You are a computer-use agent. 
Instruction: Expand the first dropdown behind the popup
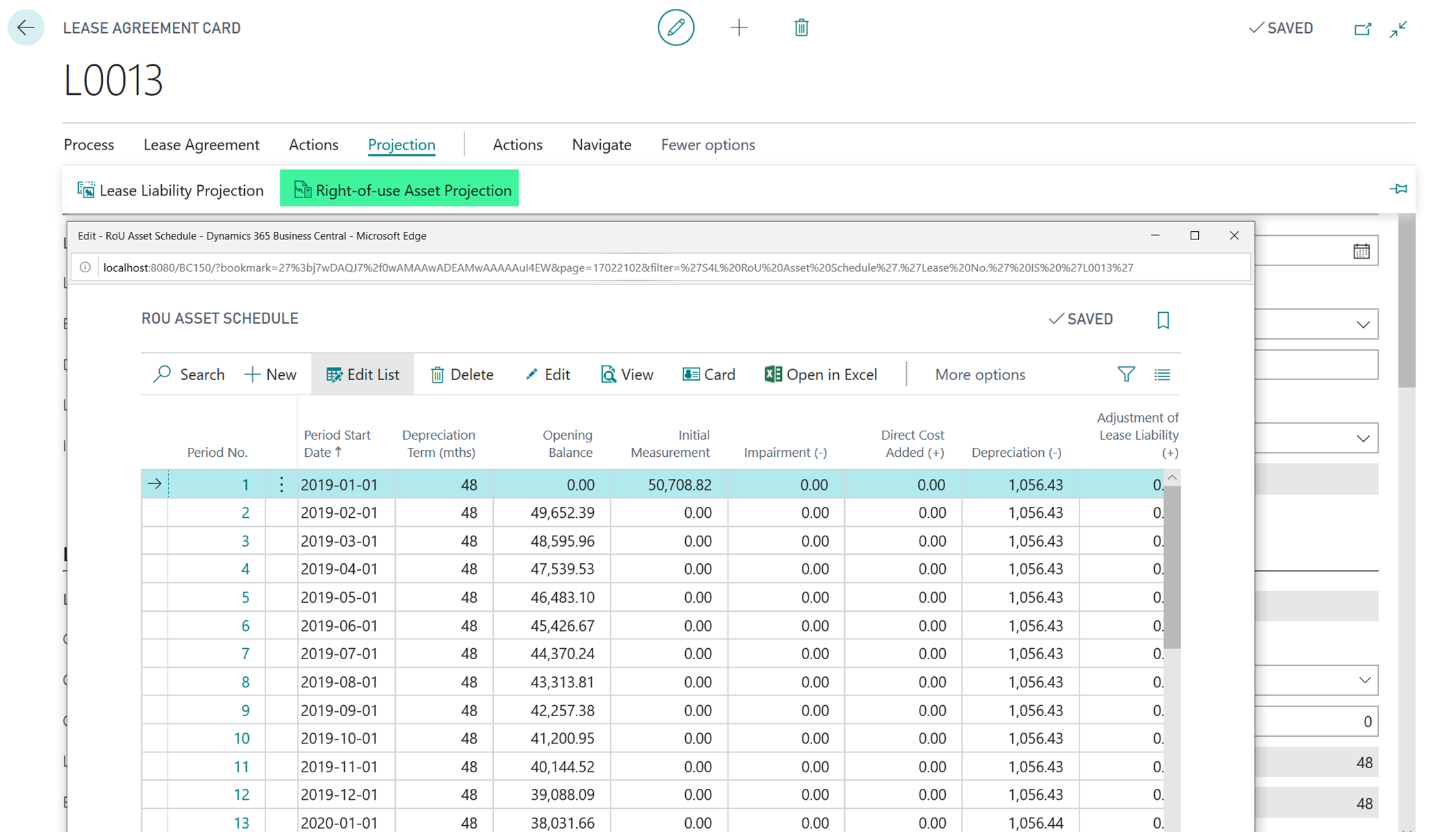pyautogui.click(x=1363, y=324)
